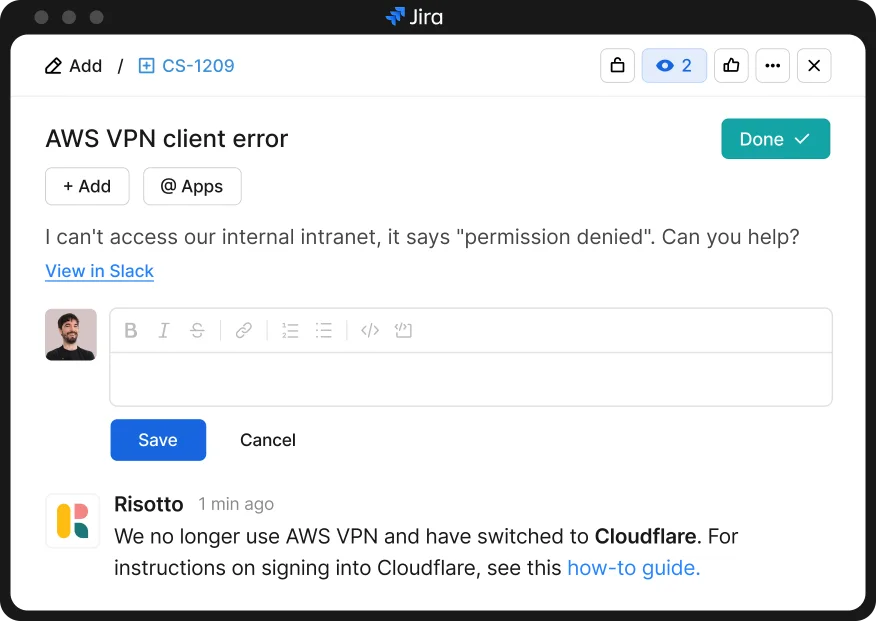This screenshot has width=876, height=621.
Task: Save the comment
Action: pyautogui.click(x=158, y=440)
